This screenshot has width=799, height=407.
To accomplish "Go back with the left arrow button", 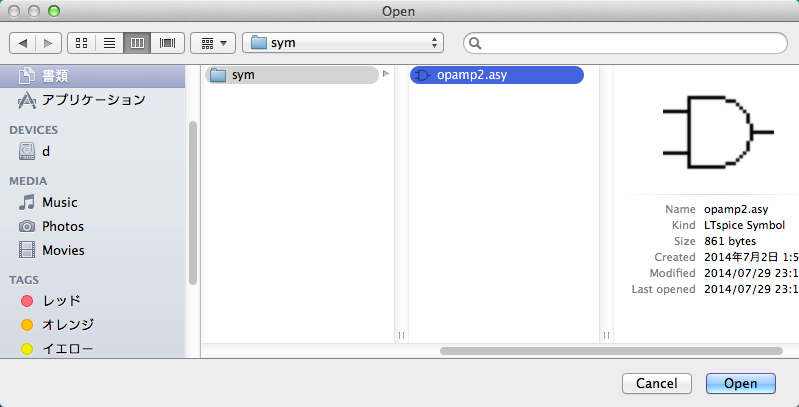I will click(22, 43).
